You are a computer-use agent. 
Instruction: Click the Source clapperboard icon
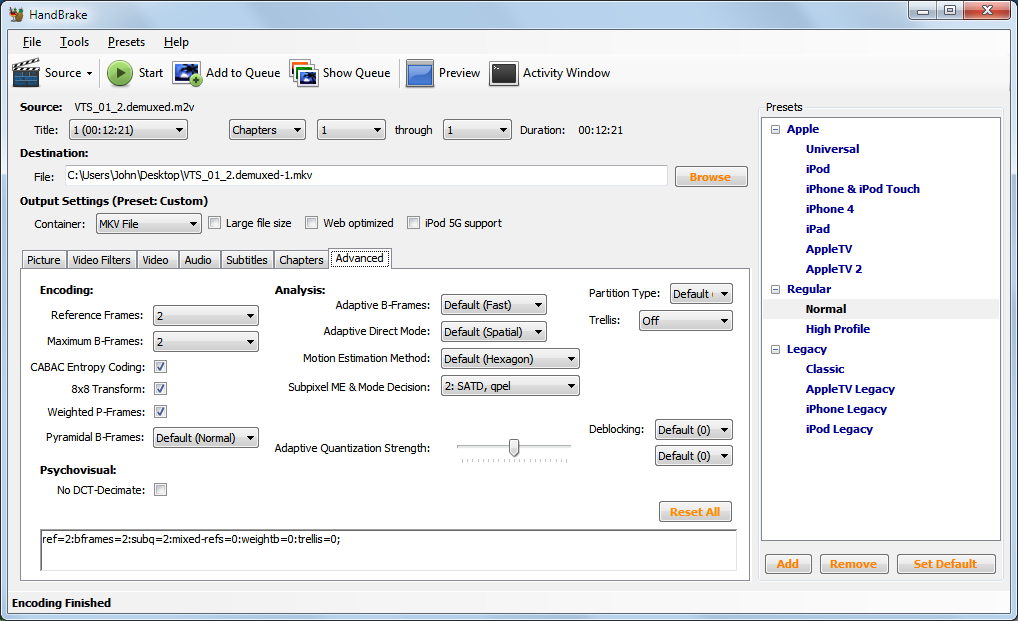click(26, 73)
